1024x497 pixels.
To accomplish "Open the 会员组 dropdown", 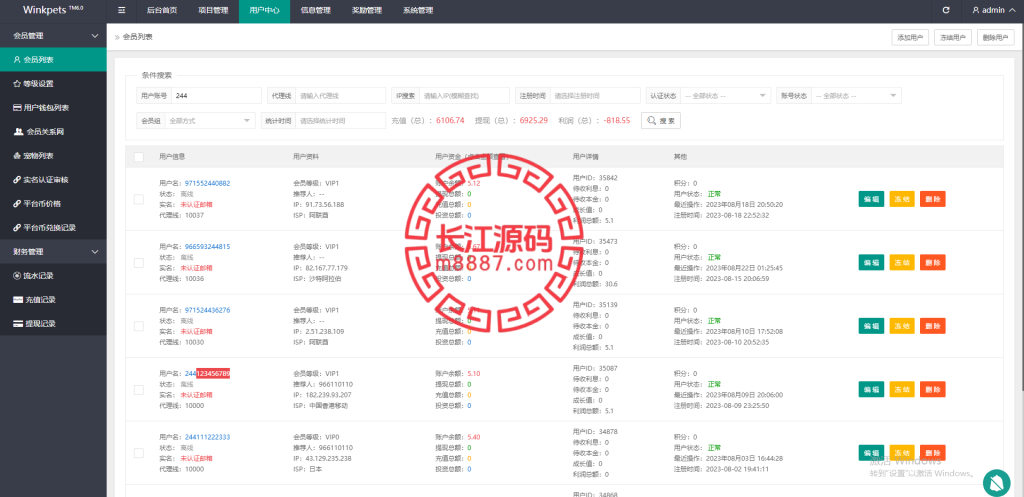I will coord(210,121).
